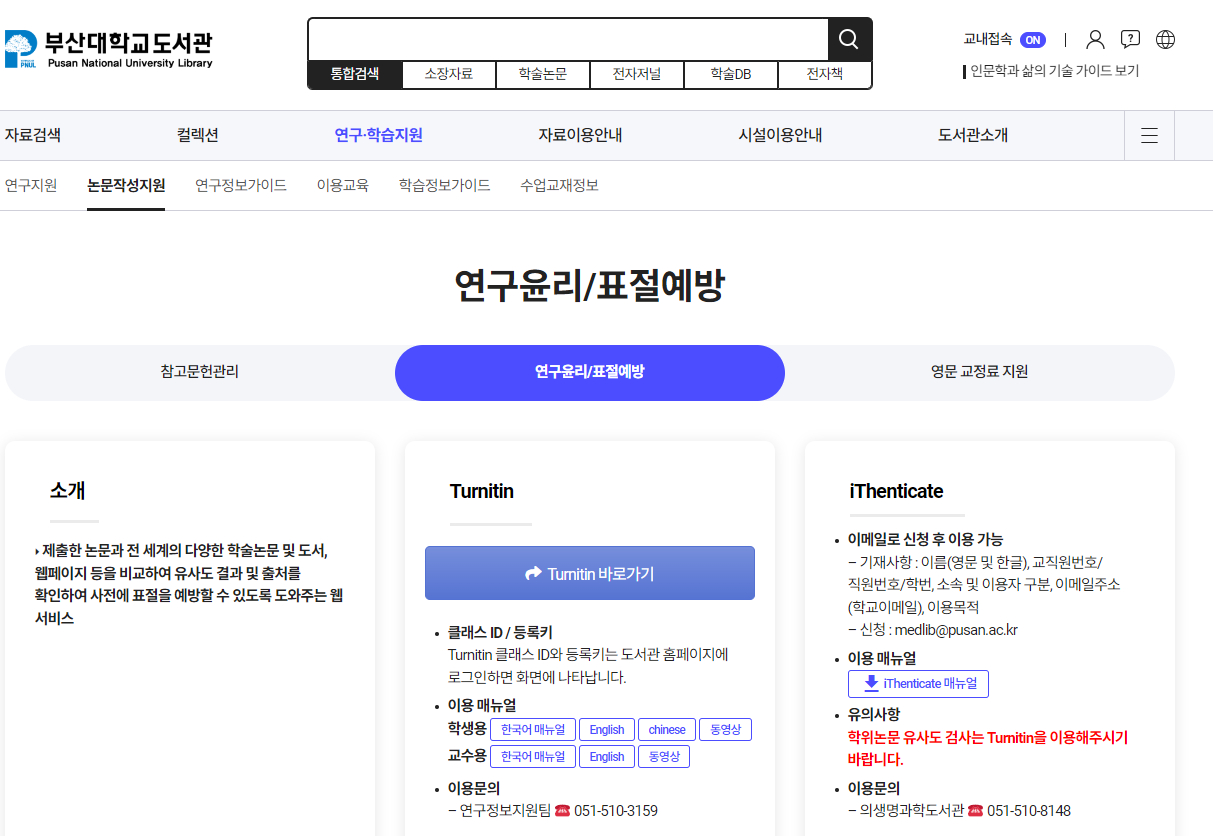Screen dimensions: 1213x836
Task: Select the 소장자료 search tab
Action: (x=448, y=74)
